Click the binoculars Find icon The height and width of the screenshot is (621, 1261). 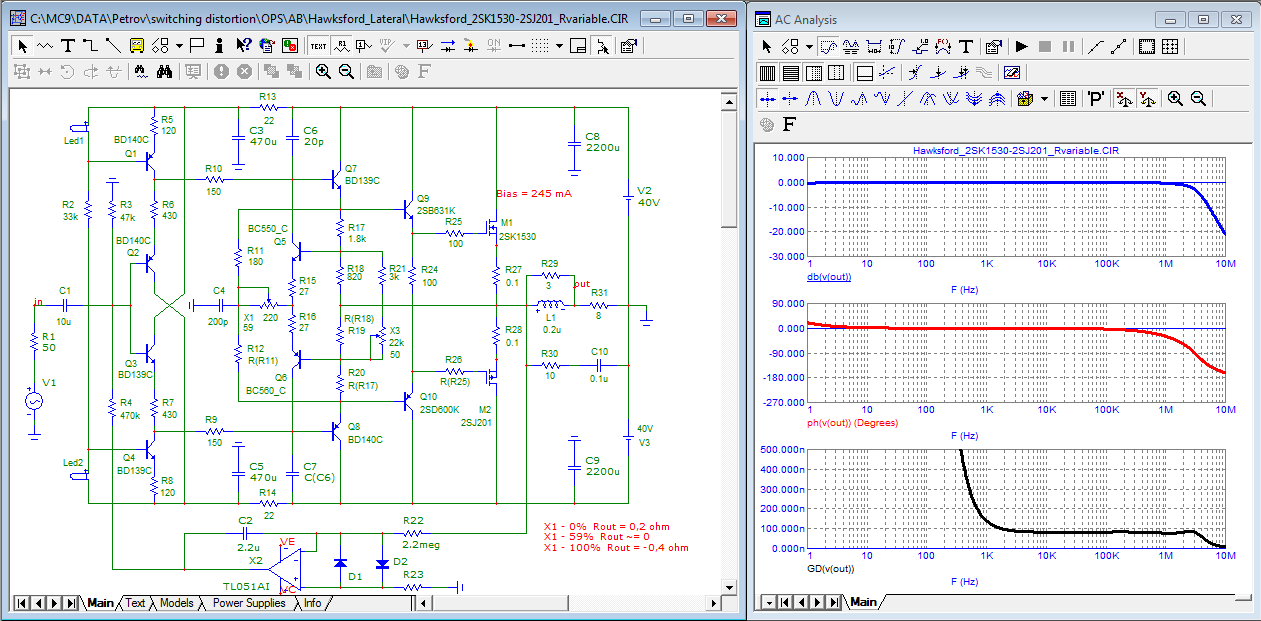coord(165,71)
